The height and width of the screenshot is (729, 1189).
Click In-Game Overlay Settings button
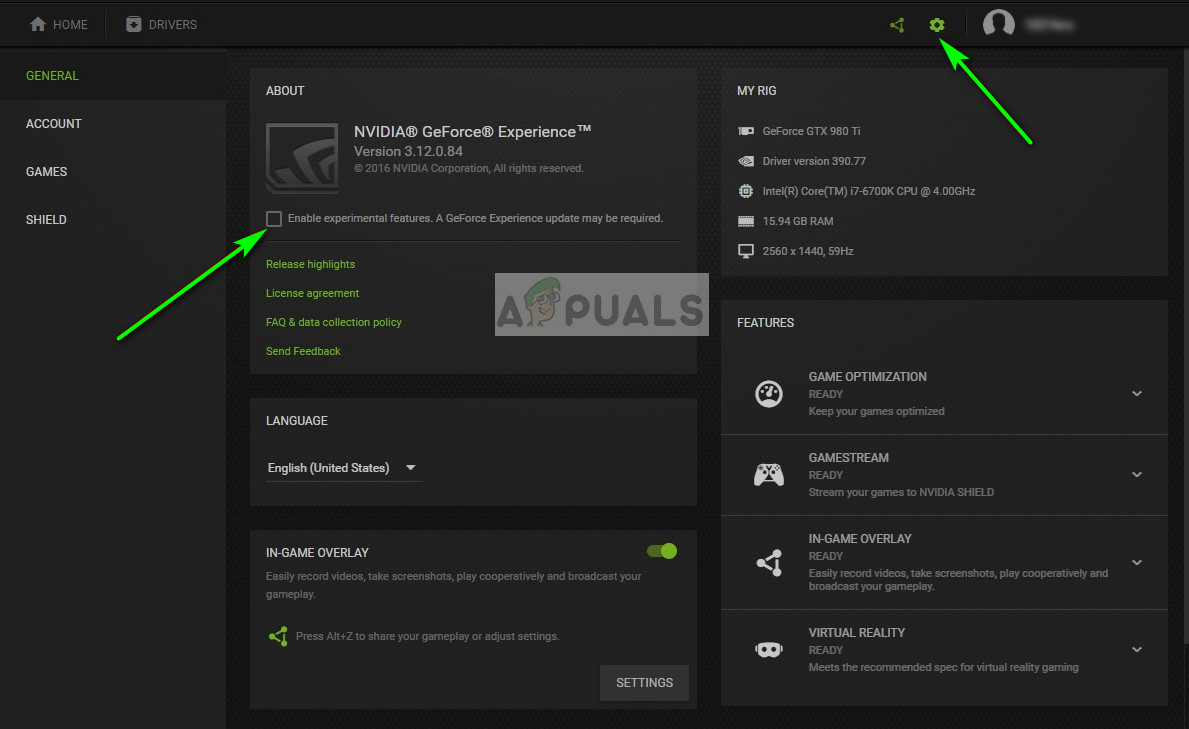(x=645, y=683)
